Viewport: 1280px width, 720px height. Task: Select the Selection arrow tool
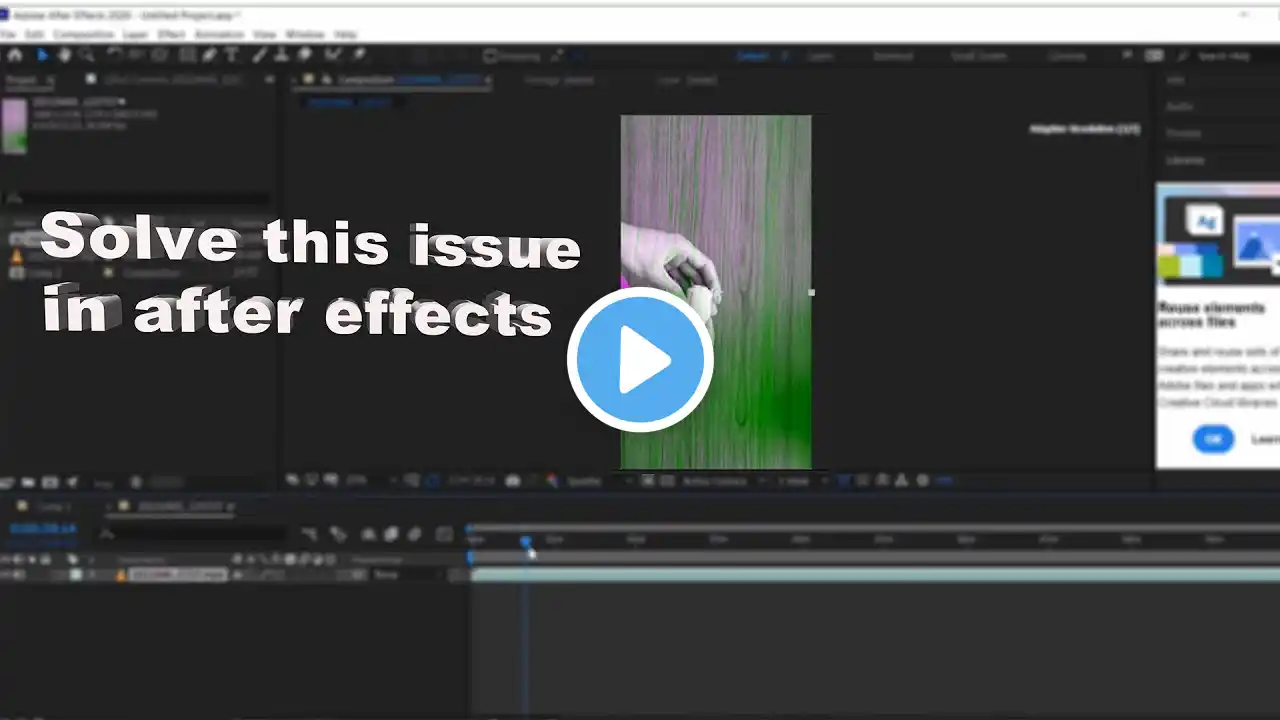(x=42, y=56)
